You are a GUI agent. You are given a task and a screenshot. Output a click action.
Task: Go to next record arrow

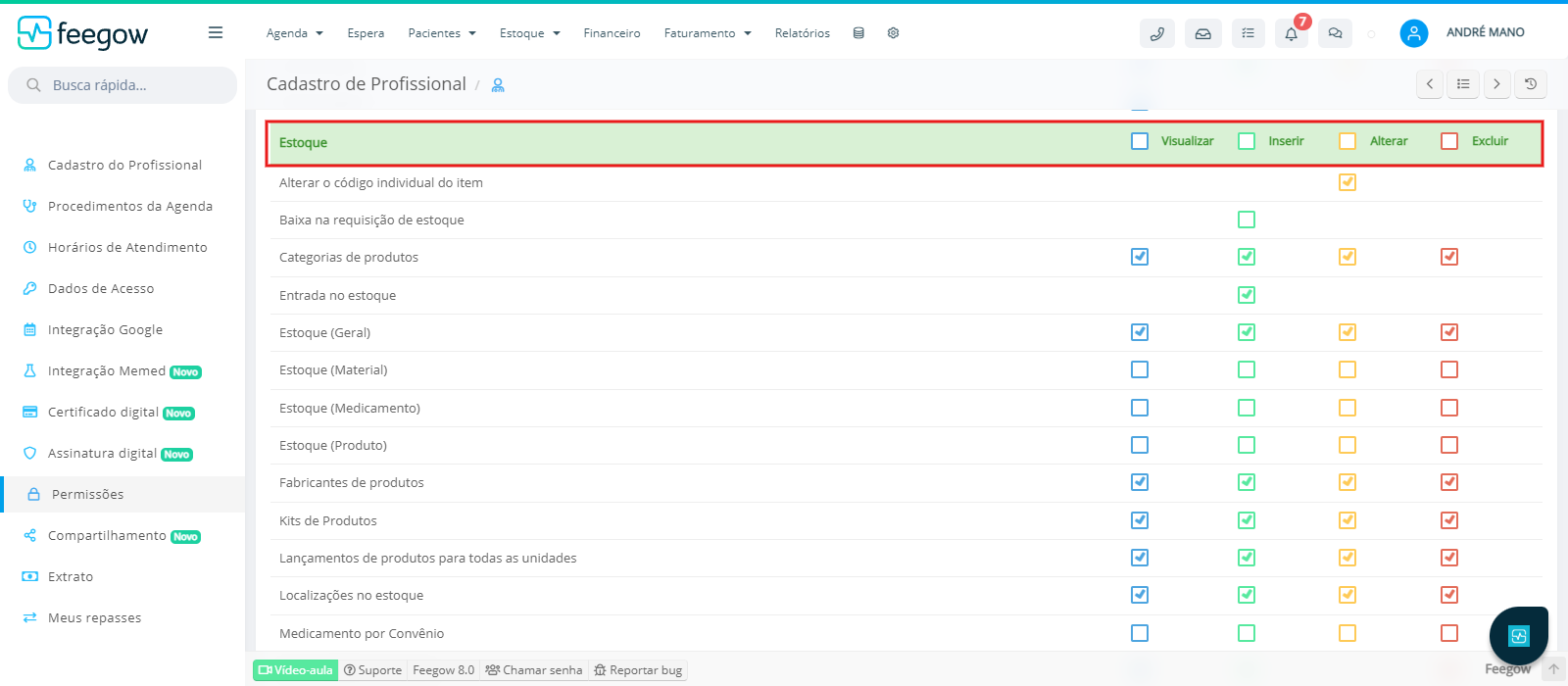(1496, 84)
